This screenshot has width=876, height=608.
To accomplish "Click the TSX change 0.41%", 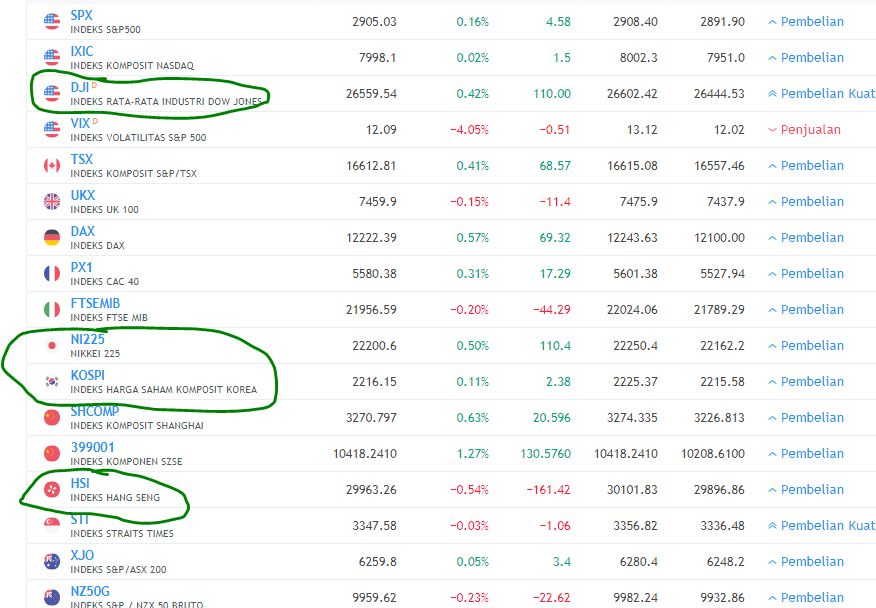I will pyautogui.click(x=473, y=166).
